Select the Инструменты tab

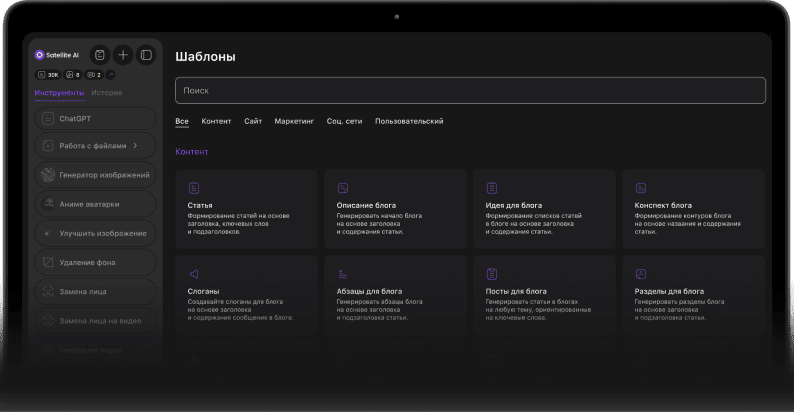[60, 93]
